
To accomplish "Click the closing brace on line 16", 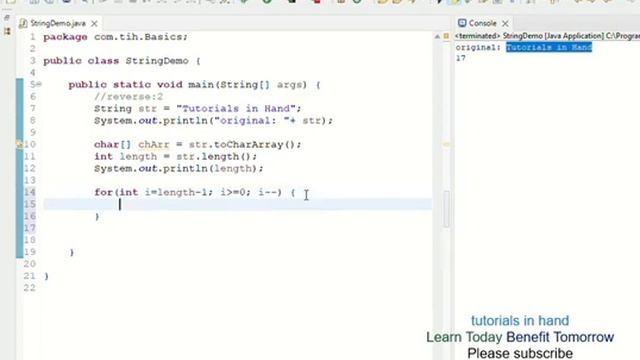I will coord(97,216).
